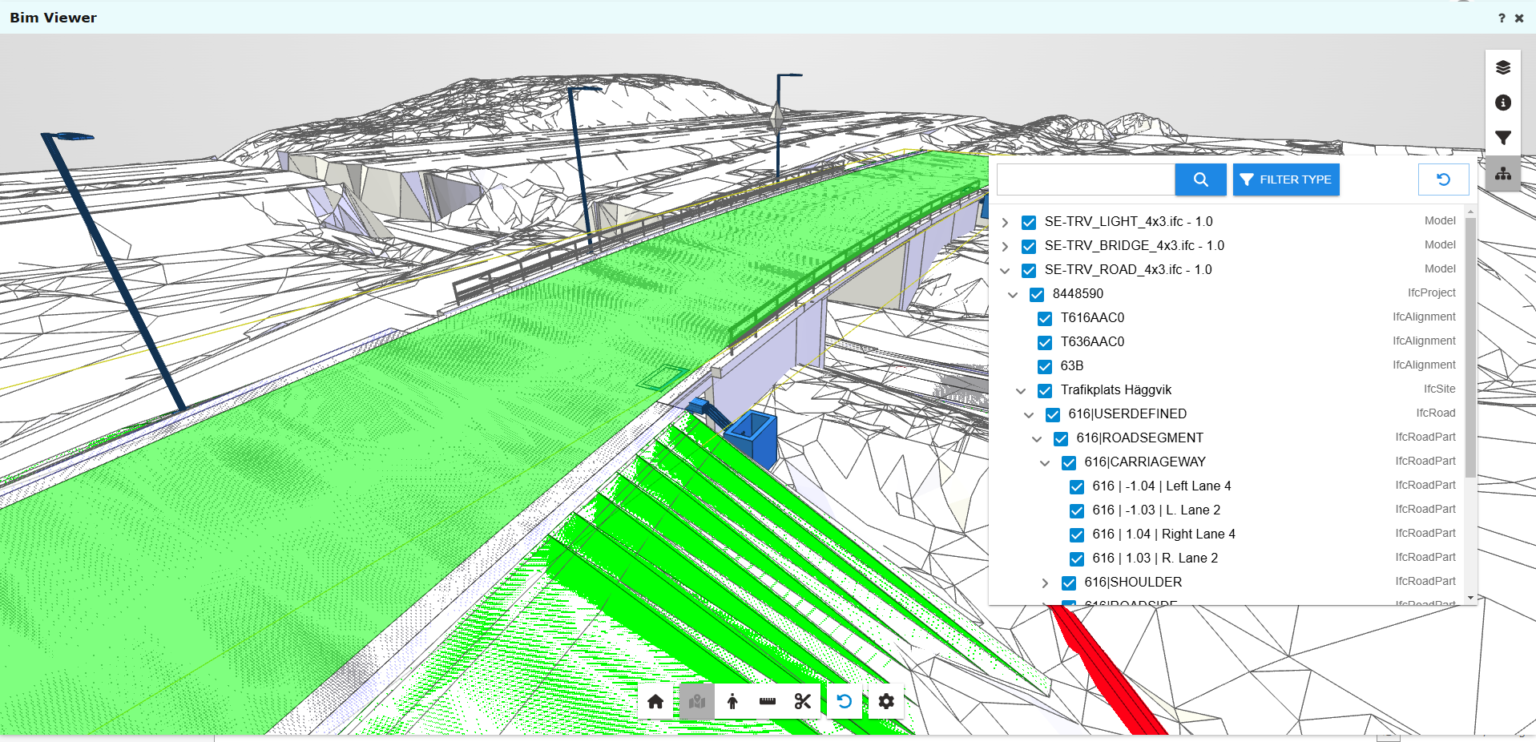Uncheck SE-TRV_LIGHT_4x3.ifc model checkbox
The image size is (1536, 742).
tap(1028, 222)
